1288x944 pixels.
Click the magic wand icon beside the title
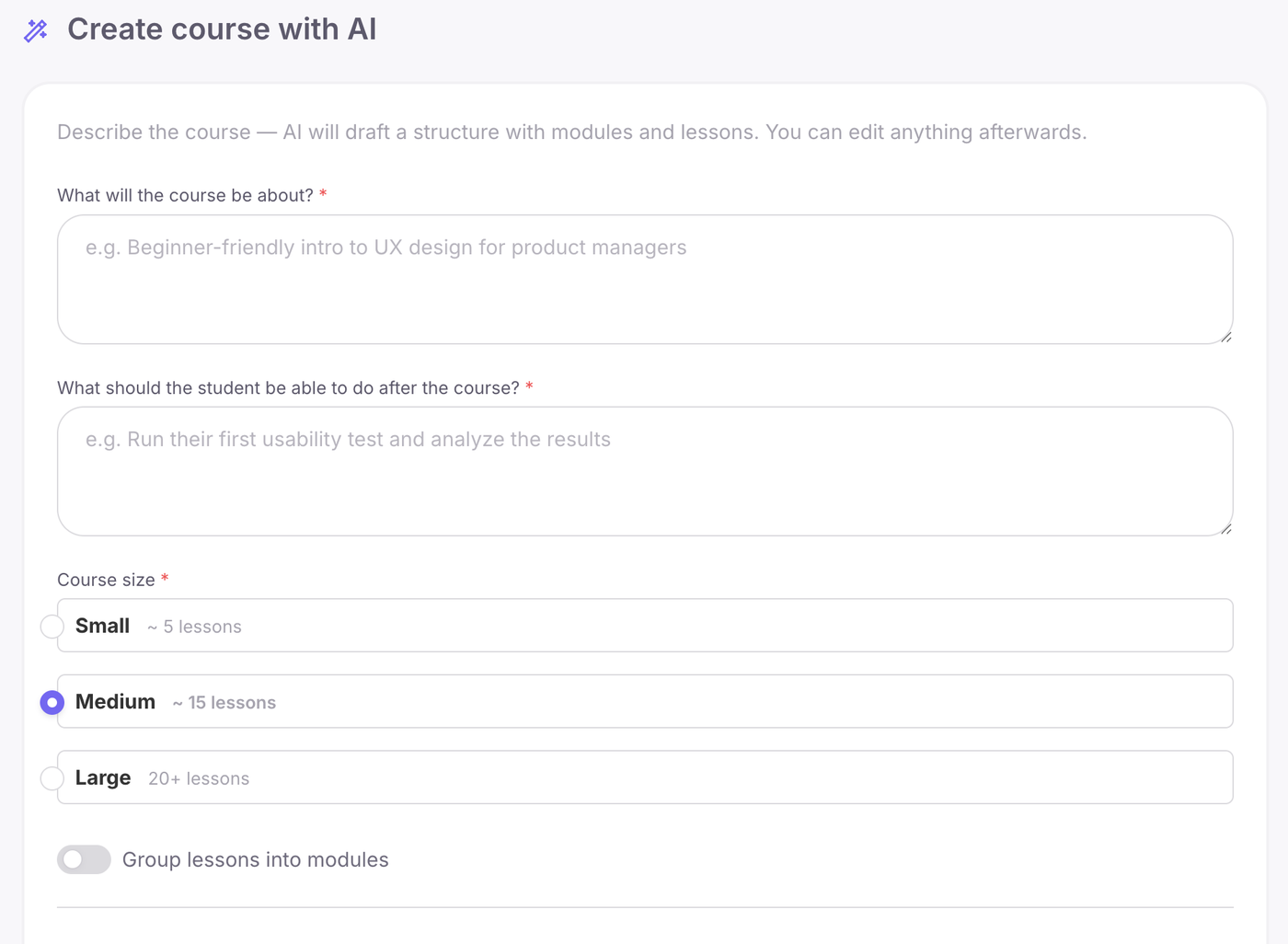tap(36, 30)
